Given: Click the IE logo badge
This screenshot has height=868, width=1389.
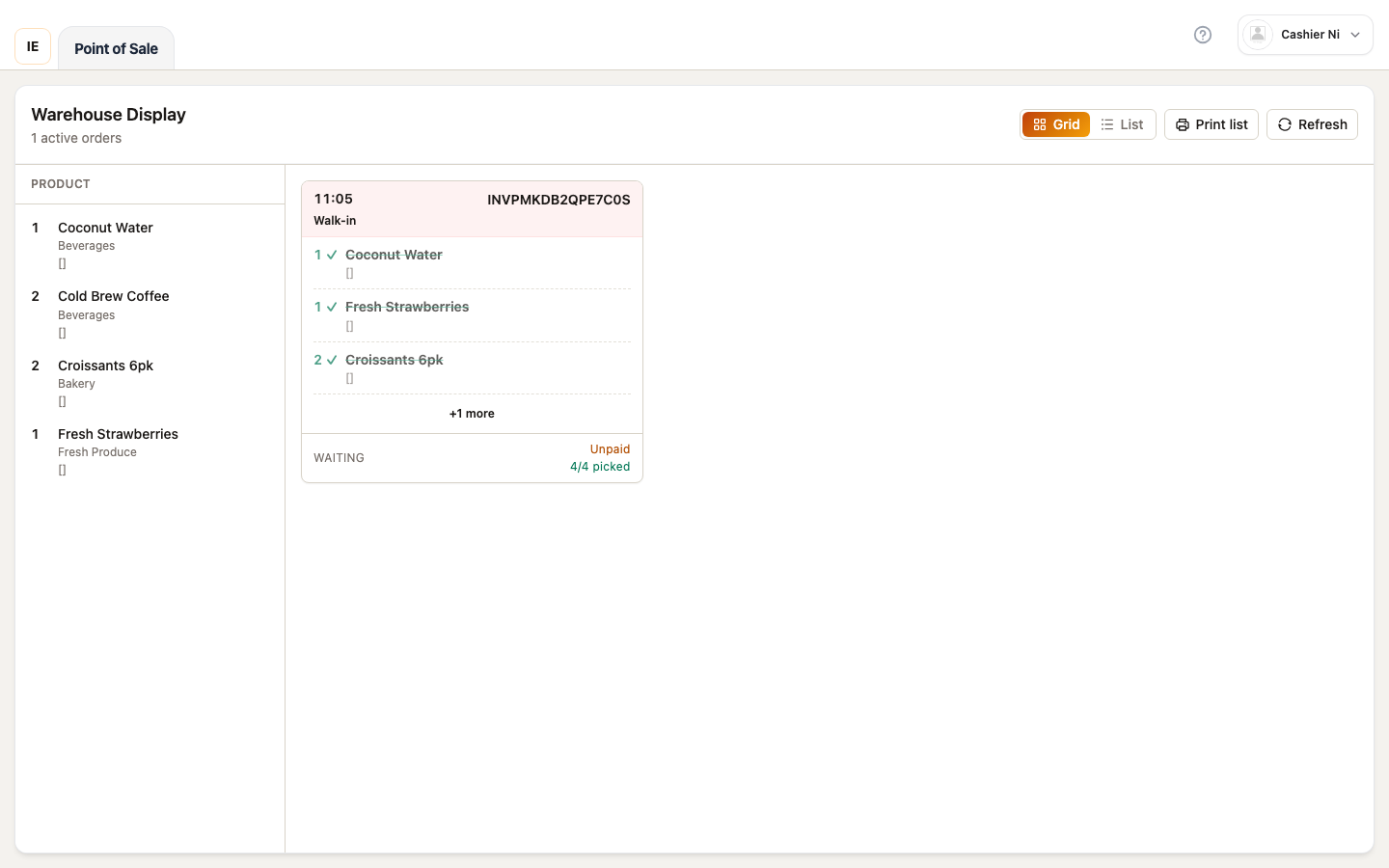Looking at the screenshot, I should coord(33,46).
